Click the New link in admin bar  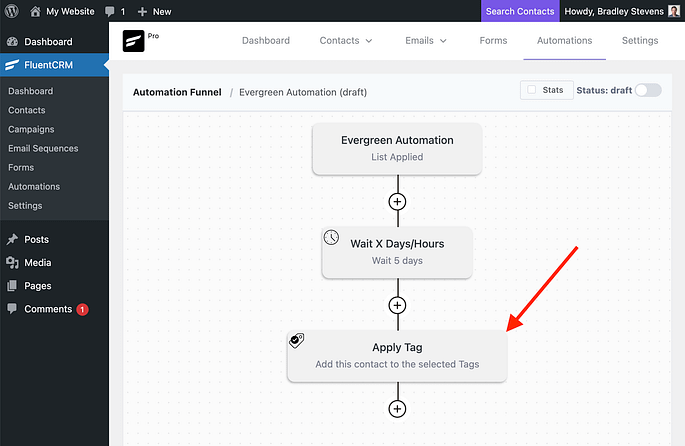[162, 12]
